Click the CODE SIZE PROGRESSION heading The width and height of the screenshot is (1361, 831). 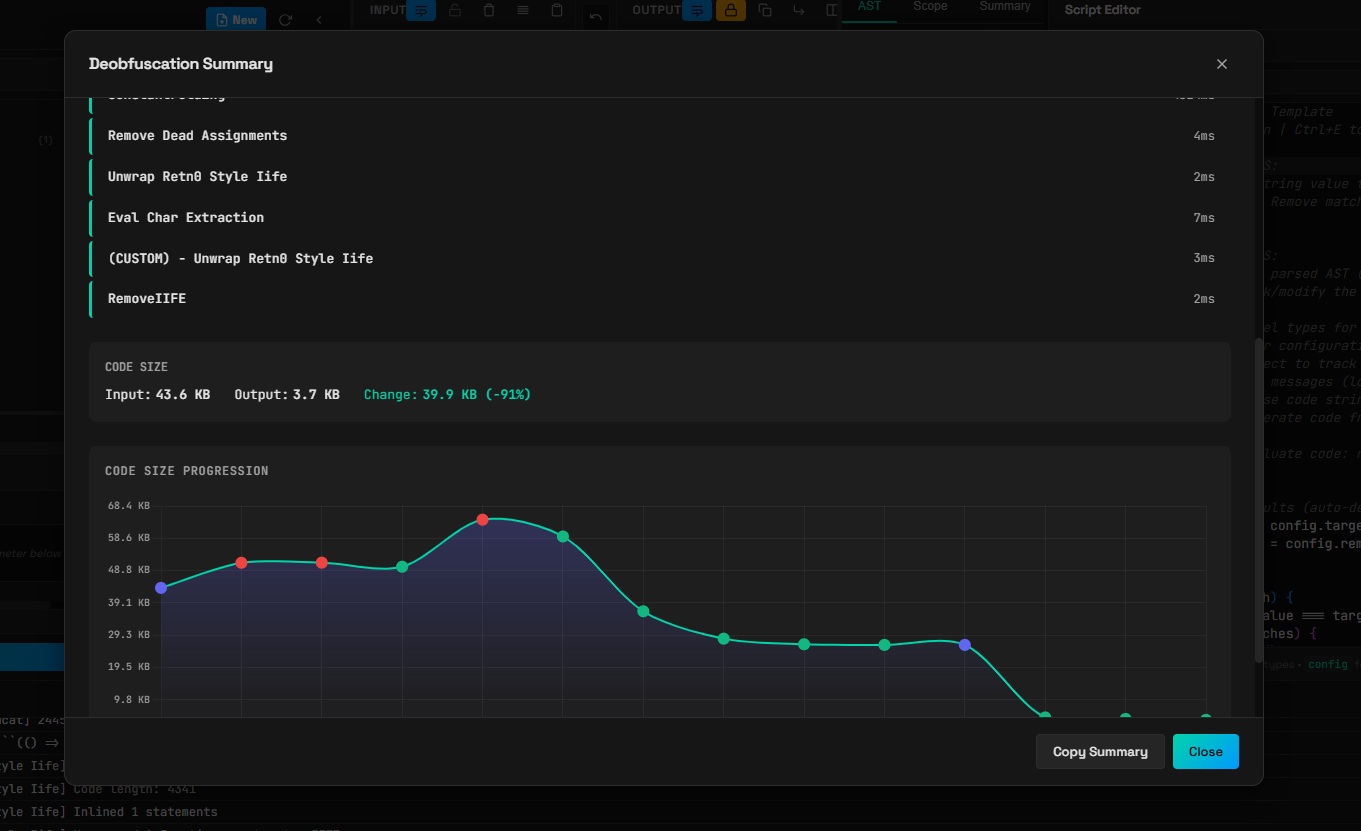[186, 471]
